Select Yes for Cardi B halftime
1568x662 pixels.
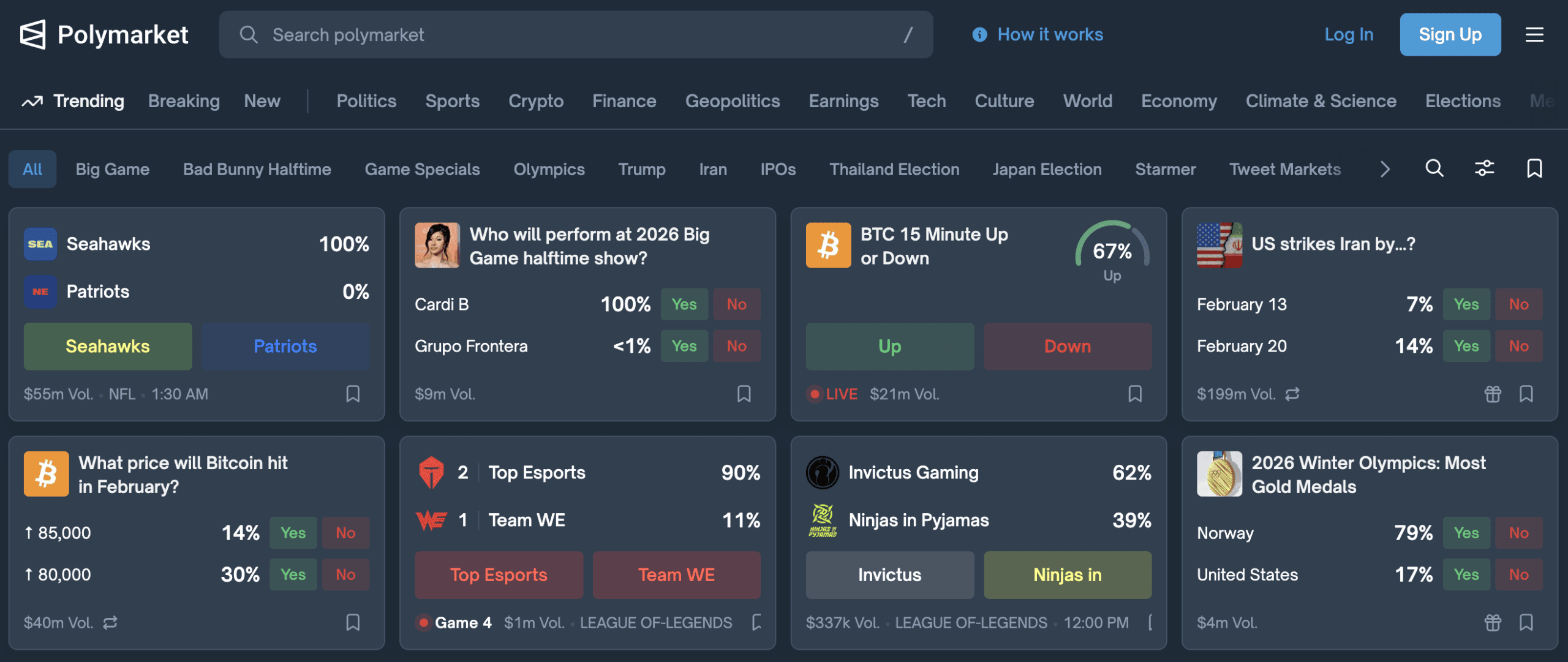coord(684,304)
